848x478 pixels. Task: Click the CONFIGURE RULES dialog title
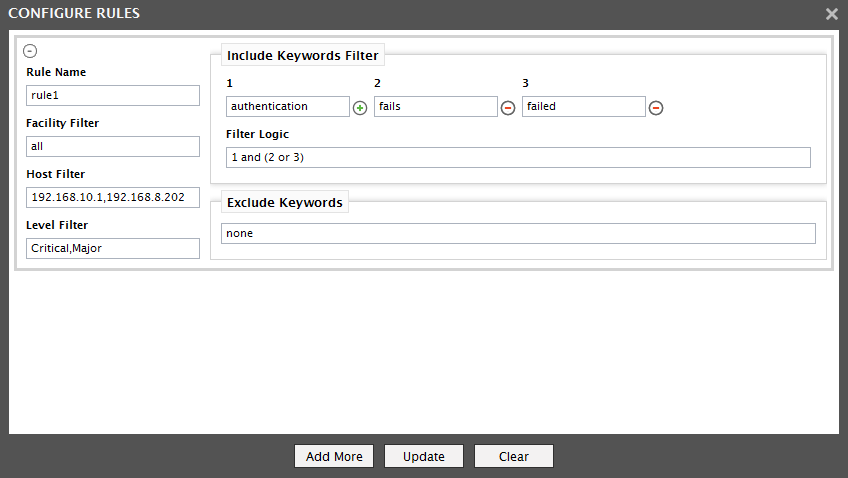(x=74, y=14)
